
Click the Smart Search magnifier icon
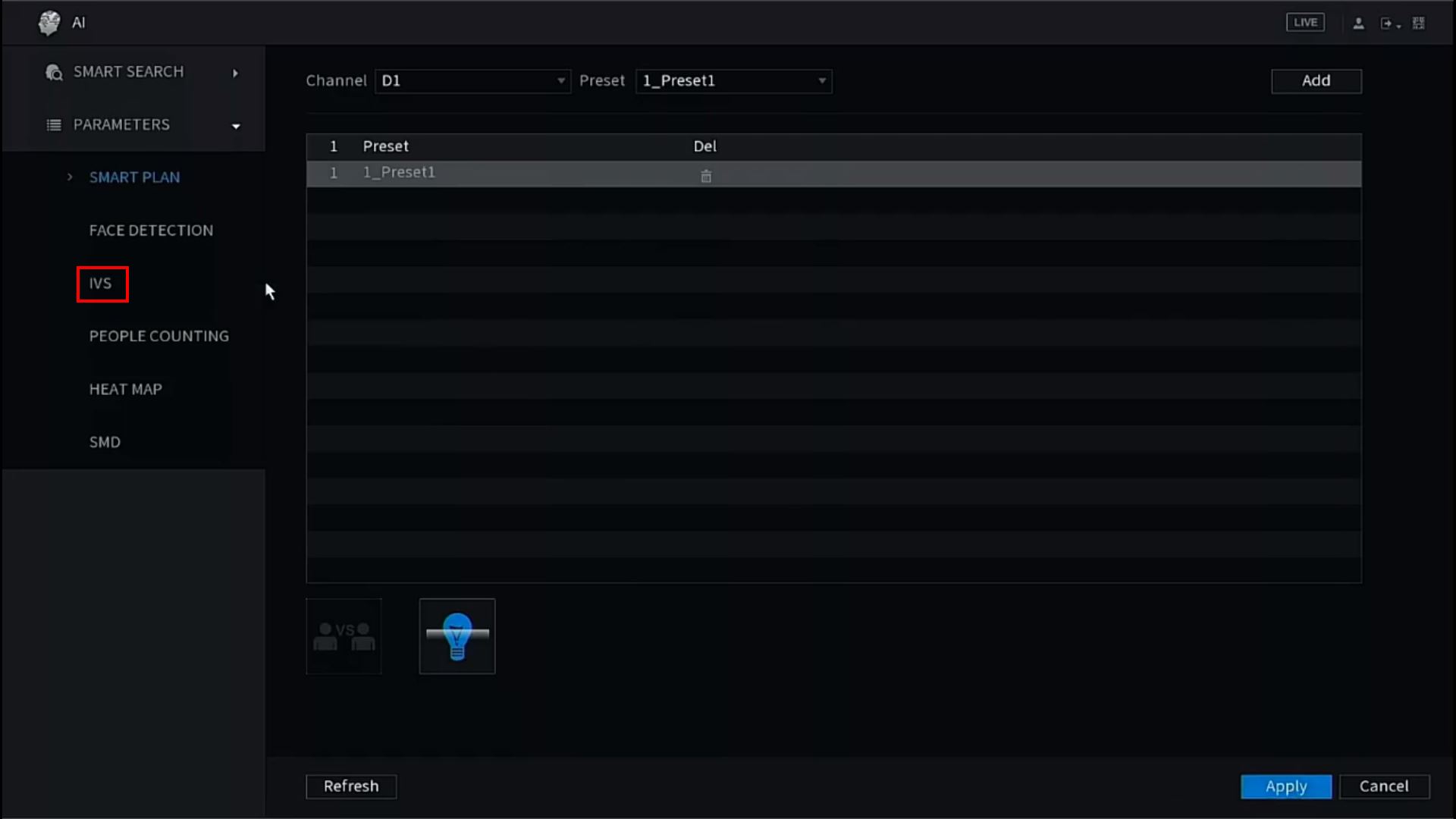pos(54,72)
